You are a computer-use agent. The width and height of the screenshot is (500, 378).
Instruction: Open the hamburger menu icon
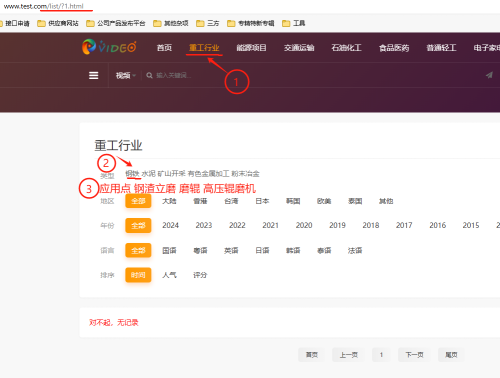[x=94, y=76]
